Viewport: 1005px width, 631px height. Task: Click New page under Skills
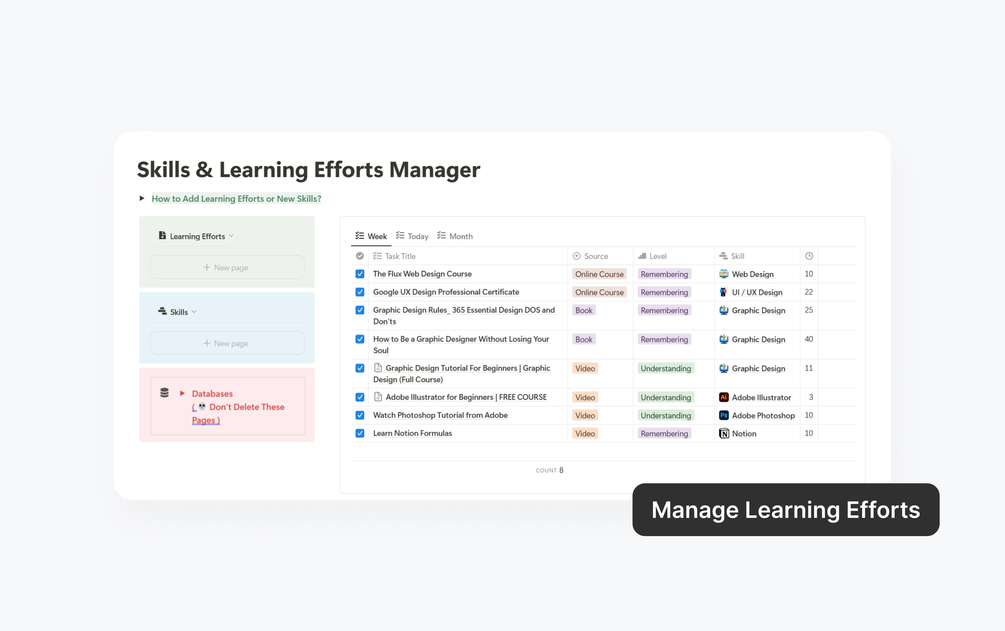pos(227,343)
